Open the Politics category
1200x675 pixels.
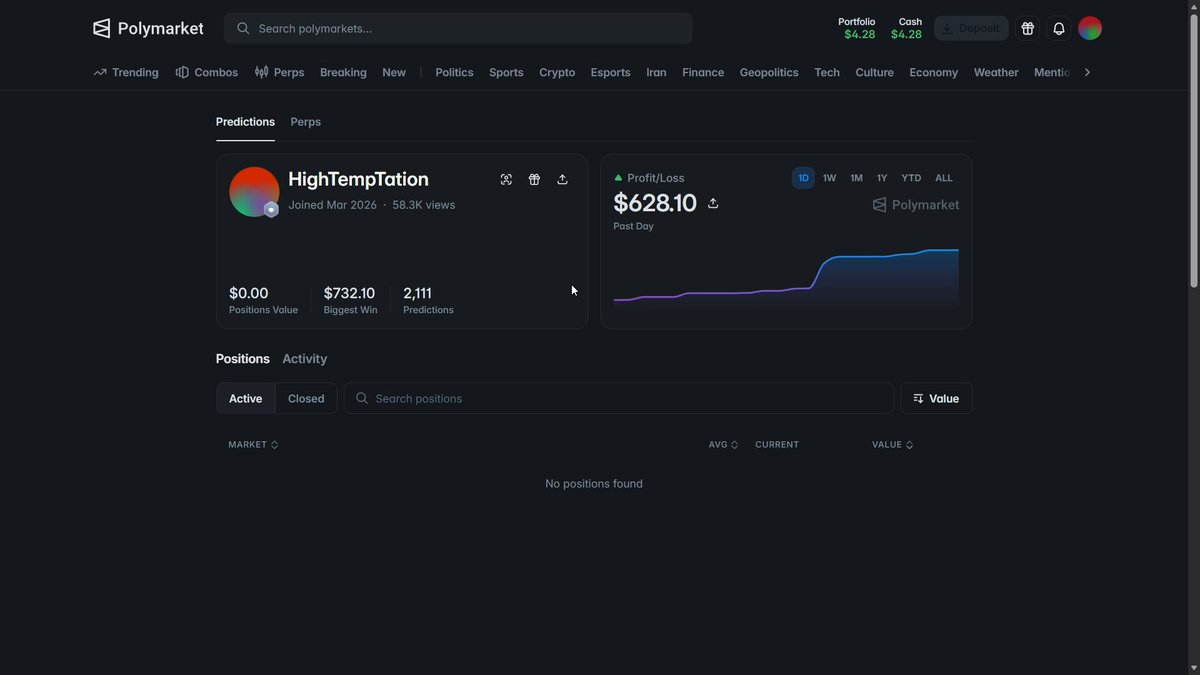click(x=454, y=72)
